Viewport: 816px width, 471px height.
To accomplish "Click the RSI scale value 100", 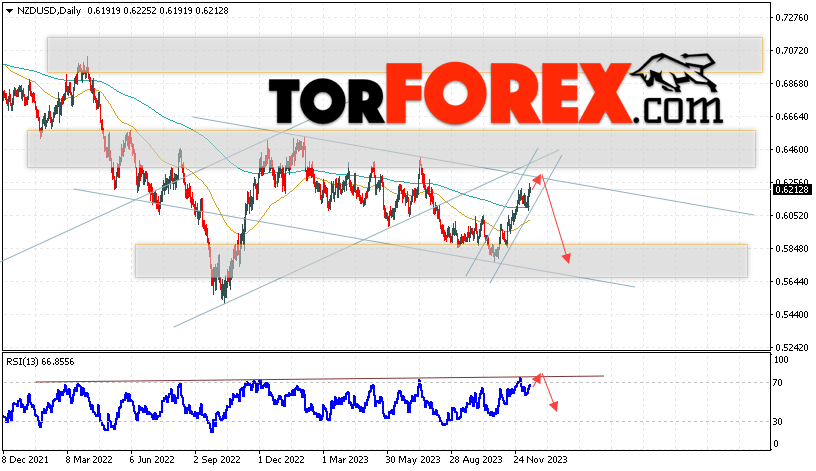I will [x=781, y=360].
